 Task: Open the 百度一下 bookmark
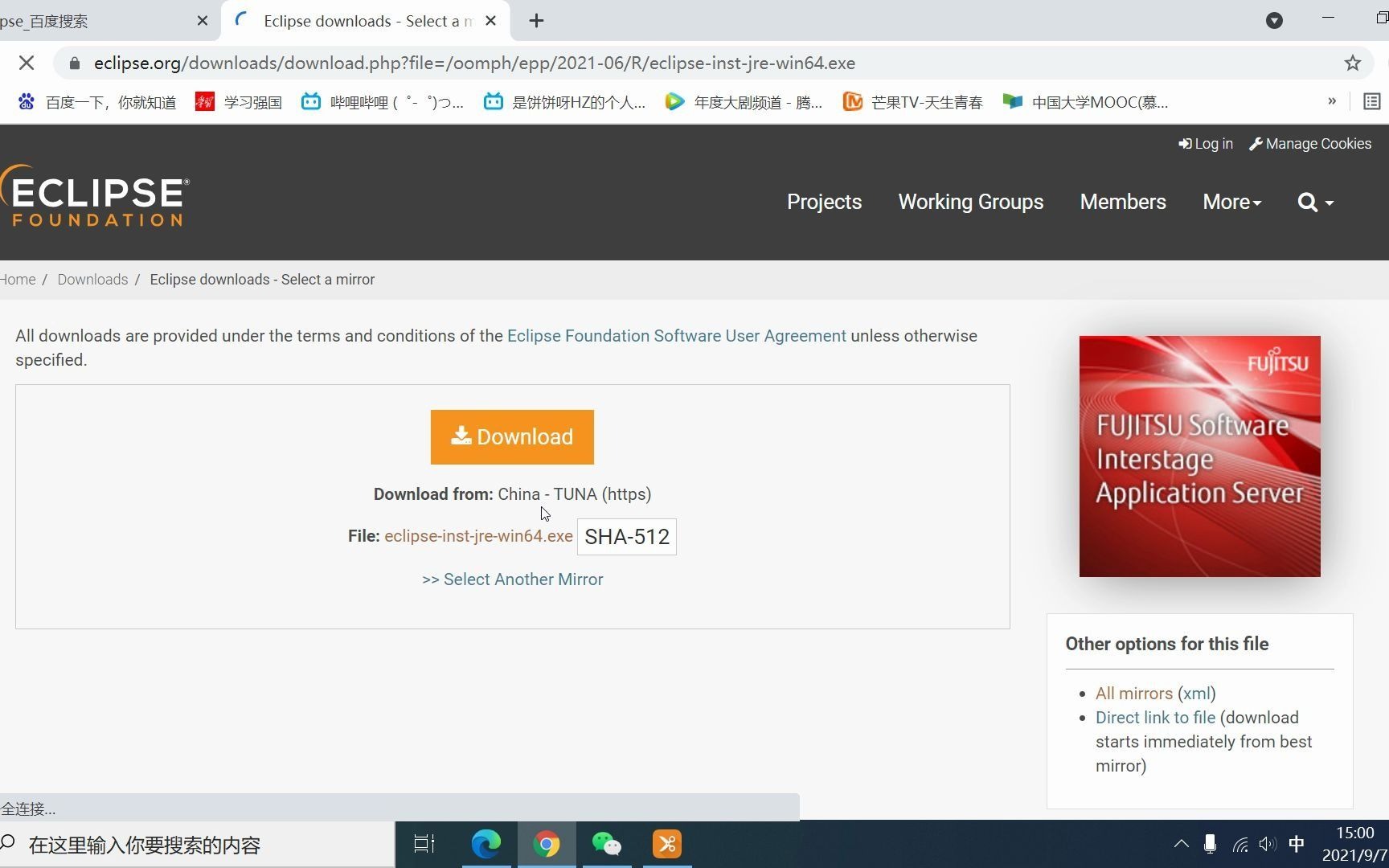97,102
